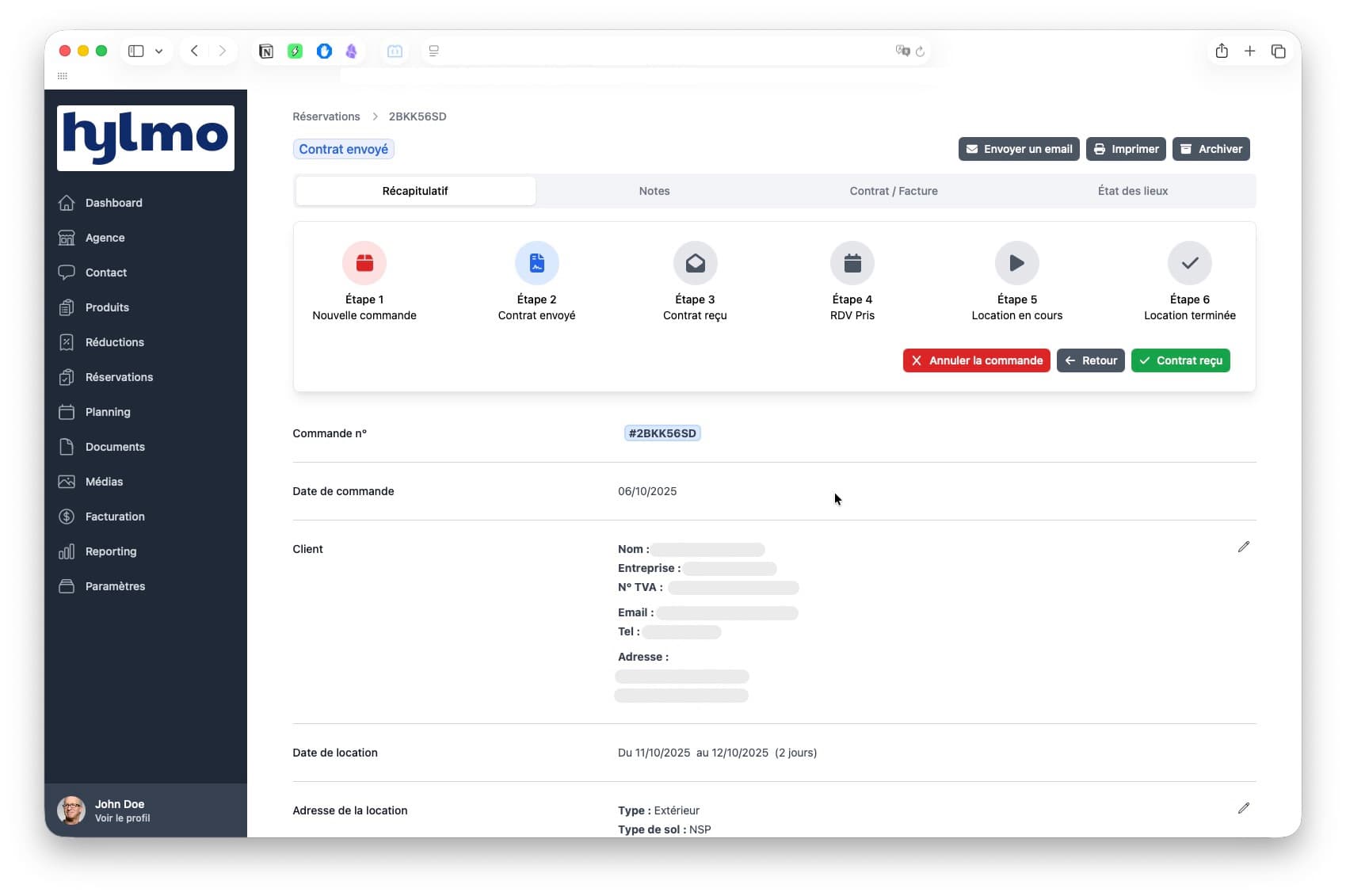1346x896 pixels.
Task: Click the Étape 5 Location en cours play icon
Action: tap(1016, 263)
